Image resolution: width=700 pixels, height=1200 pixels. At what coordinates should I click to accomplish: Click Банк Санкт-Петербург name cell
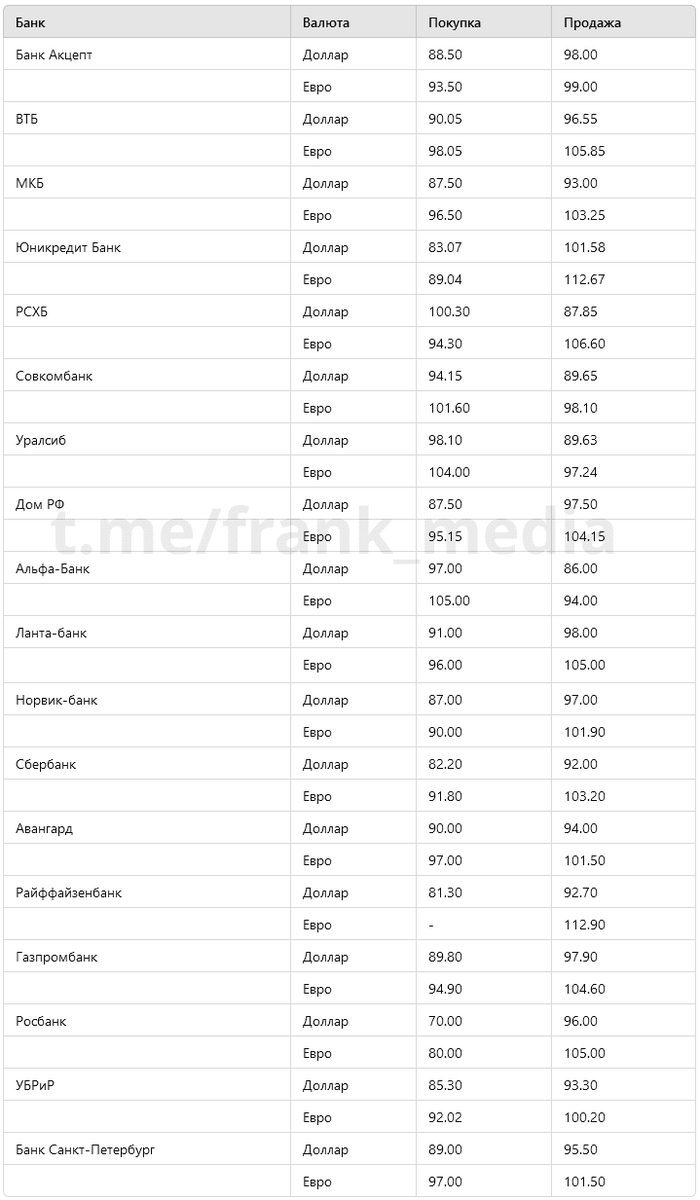click(85, 1149)
